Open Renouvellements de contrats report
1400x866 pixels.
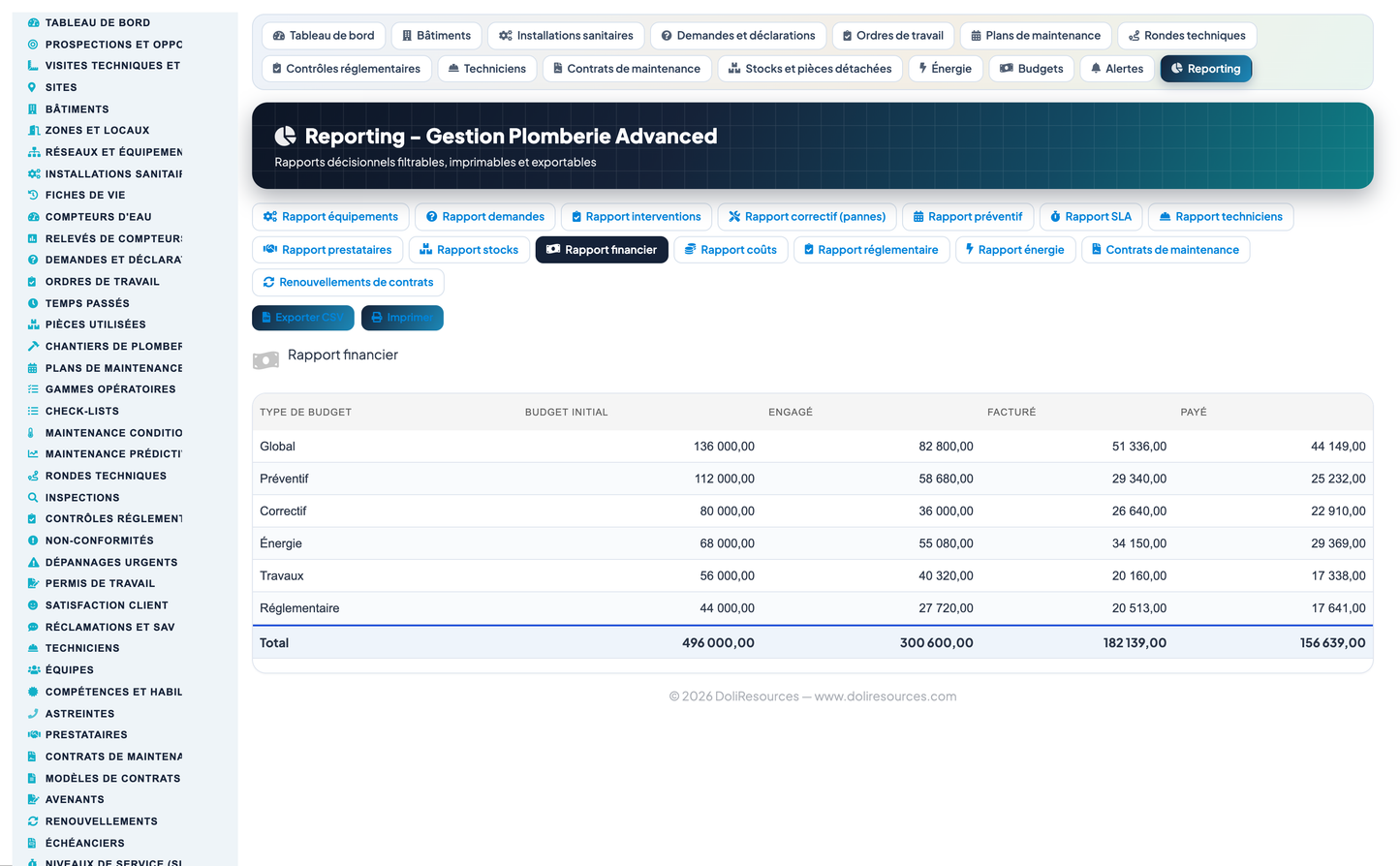[x=348, y=283]
